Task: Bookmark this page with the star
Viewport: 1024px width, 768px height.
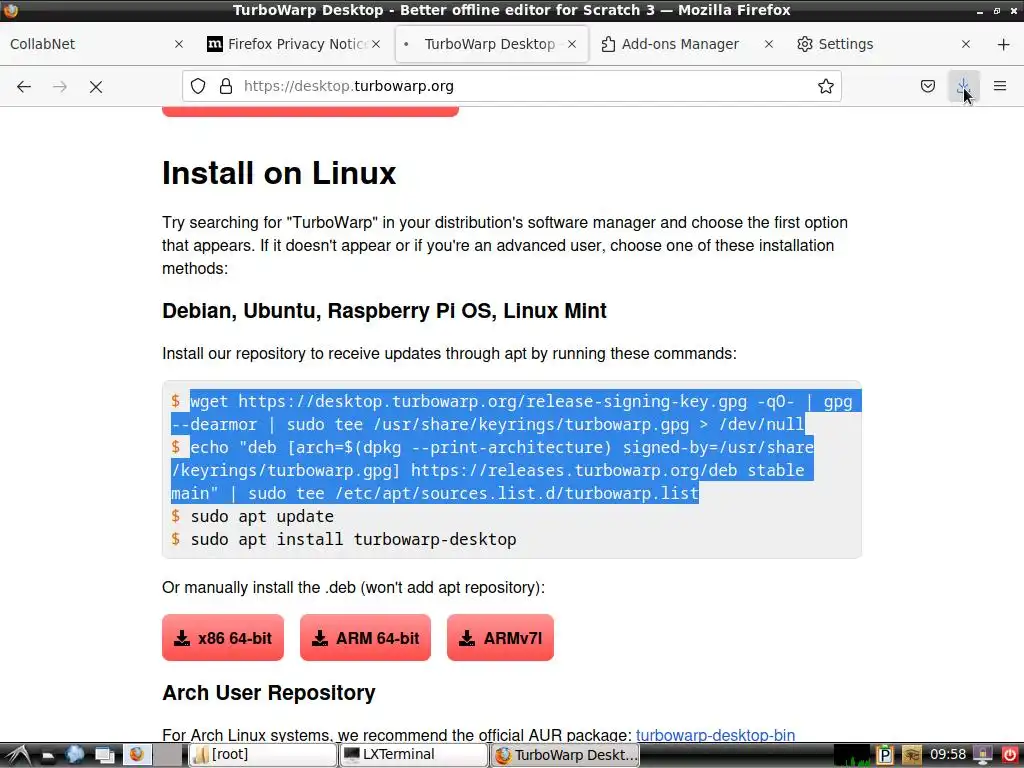Action: click(825, 86)
